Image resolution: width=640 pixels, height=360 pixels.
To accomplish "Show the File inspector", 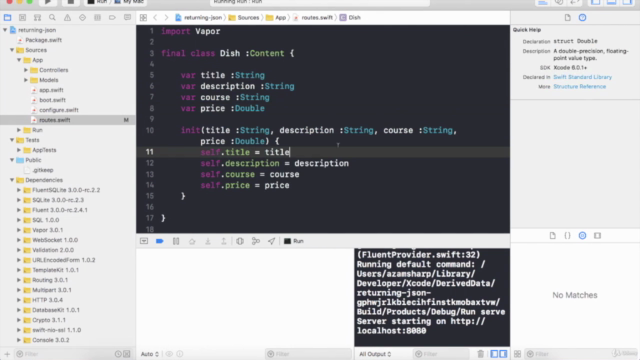I will point(567,18).
